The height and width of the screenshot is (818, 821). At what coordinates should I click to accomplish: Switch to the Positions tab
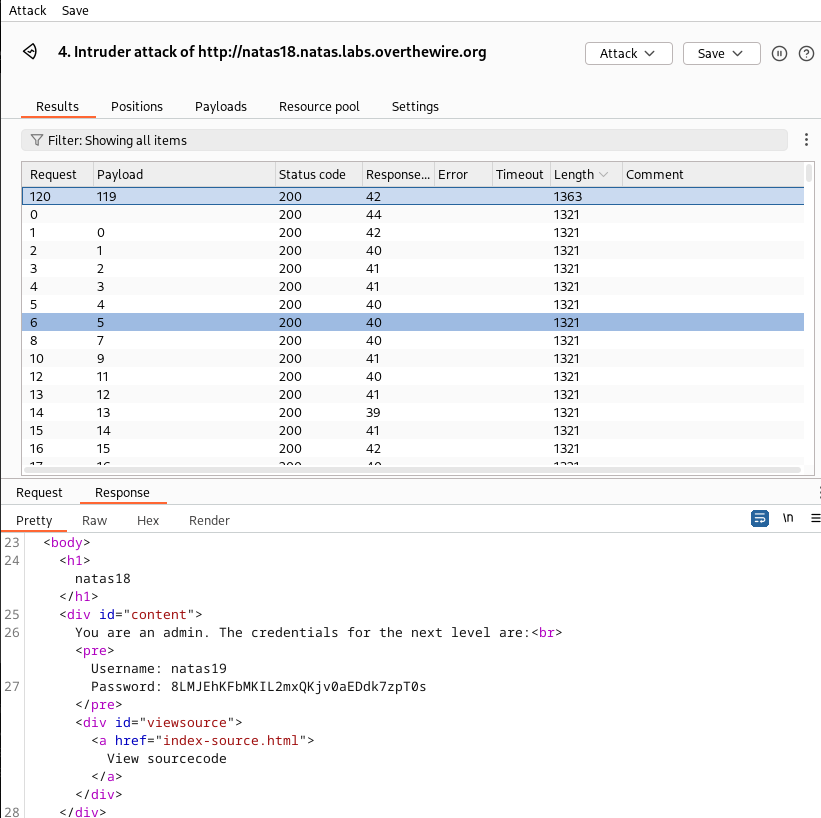(x=137, y=106)
